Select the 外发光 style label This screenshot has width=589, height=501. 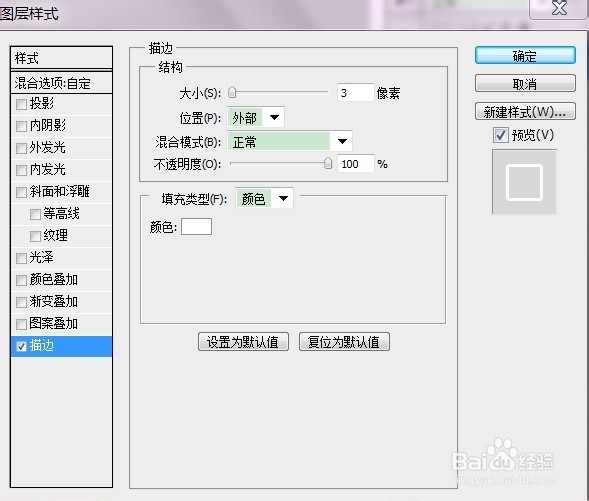[47, 147]
